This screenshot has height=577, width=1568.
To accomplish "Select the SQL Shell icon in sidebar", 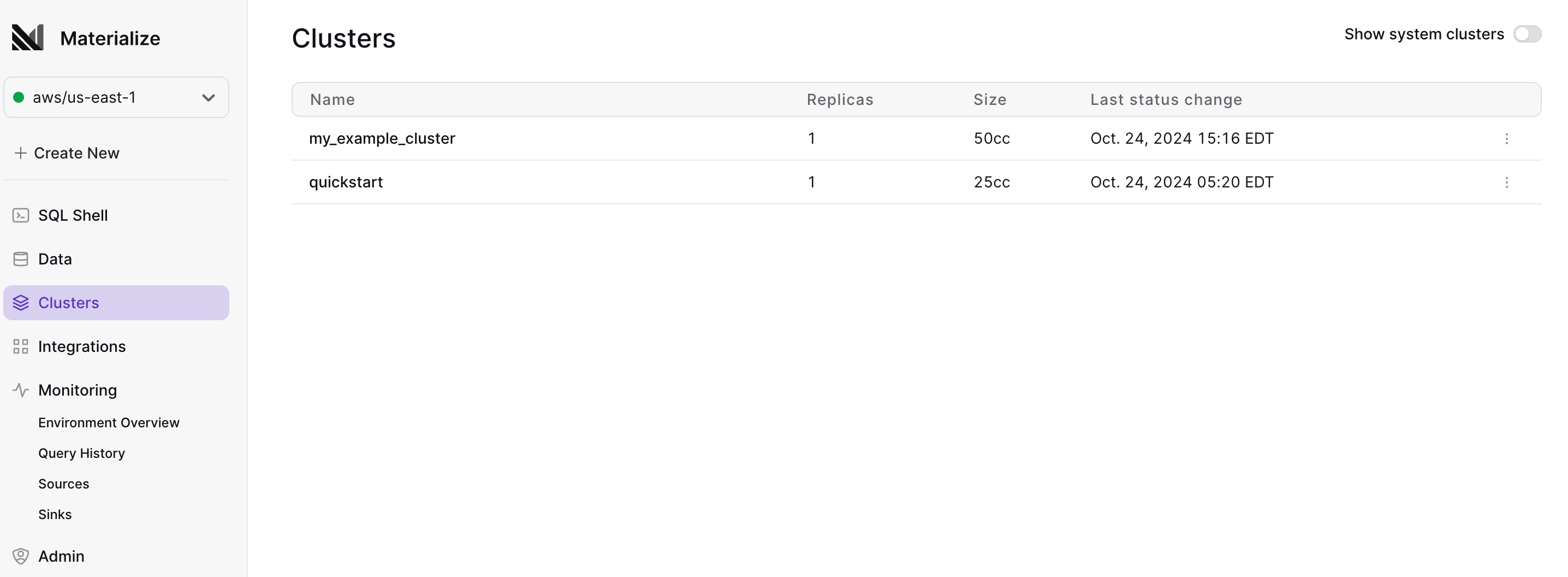I will [x=21, y=215].
